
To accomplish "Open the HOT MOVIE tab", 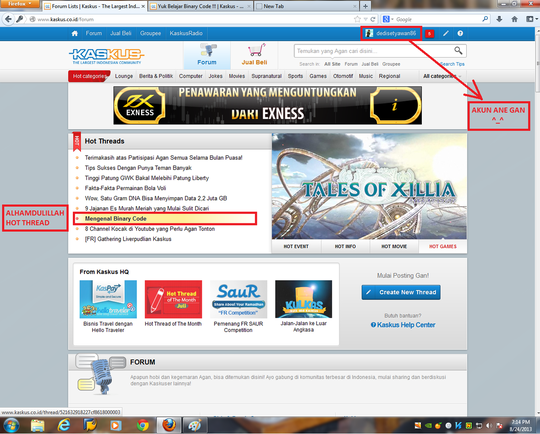I will [x=394, y=247].
